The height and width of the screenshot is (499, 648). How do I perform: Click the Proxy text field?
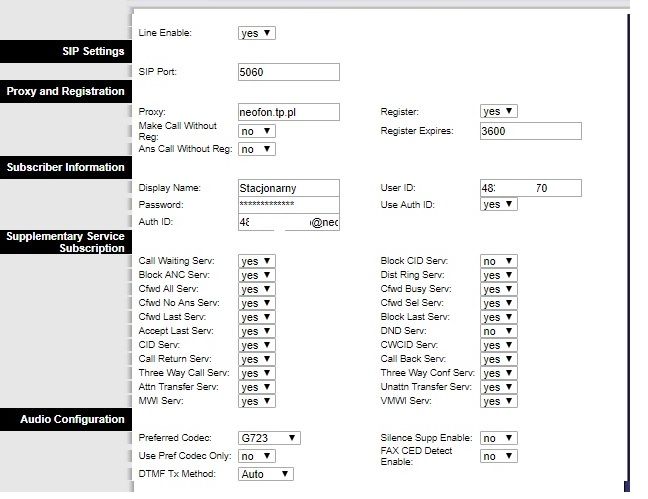coord(289,112)
